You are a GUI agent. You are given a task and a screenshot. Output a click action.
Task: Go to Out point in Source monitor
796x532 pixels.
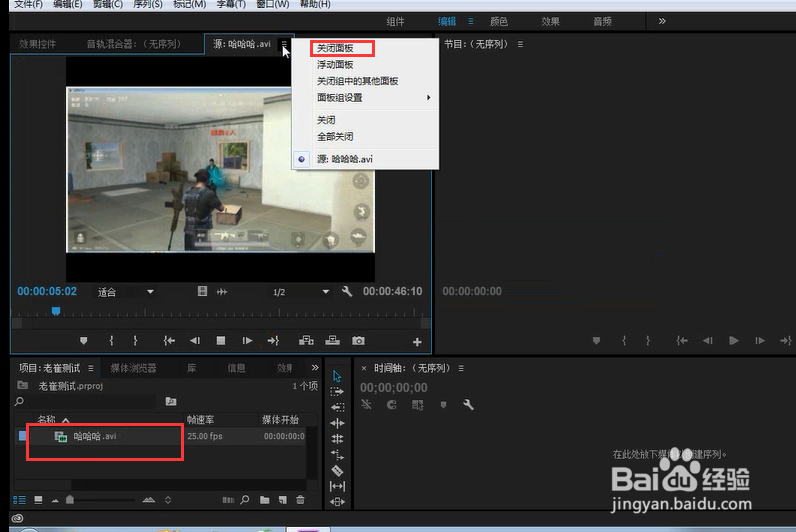point(274,341)
